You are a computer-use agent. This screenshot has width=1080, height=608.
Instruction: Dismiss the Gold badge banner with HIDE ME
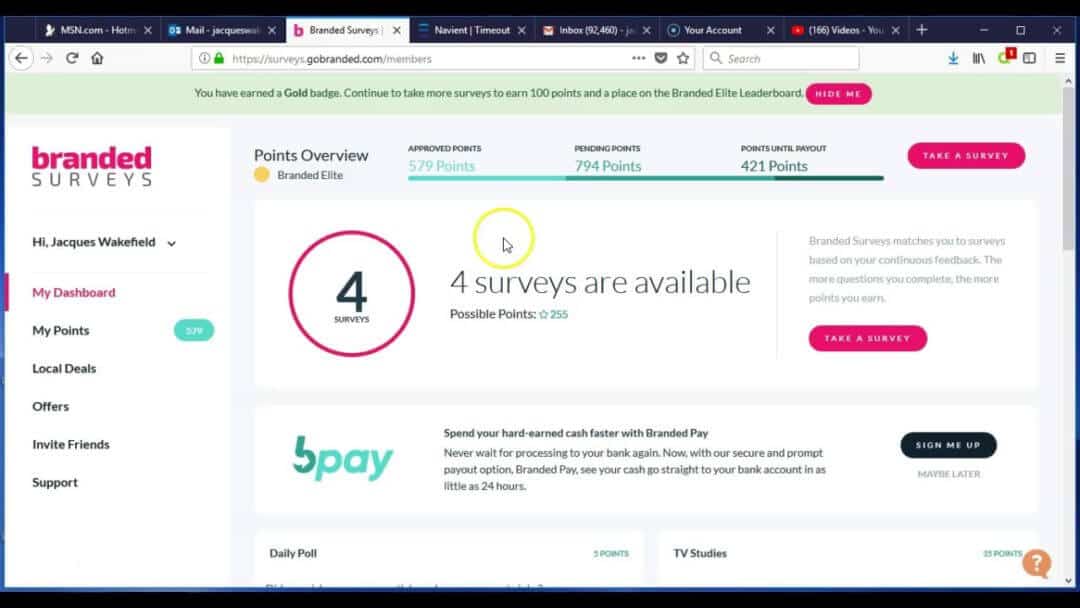838,93
